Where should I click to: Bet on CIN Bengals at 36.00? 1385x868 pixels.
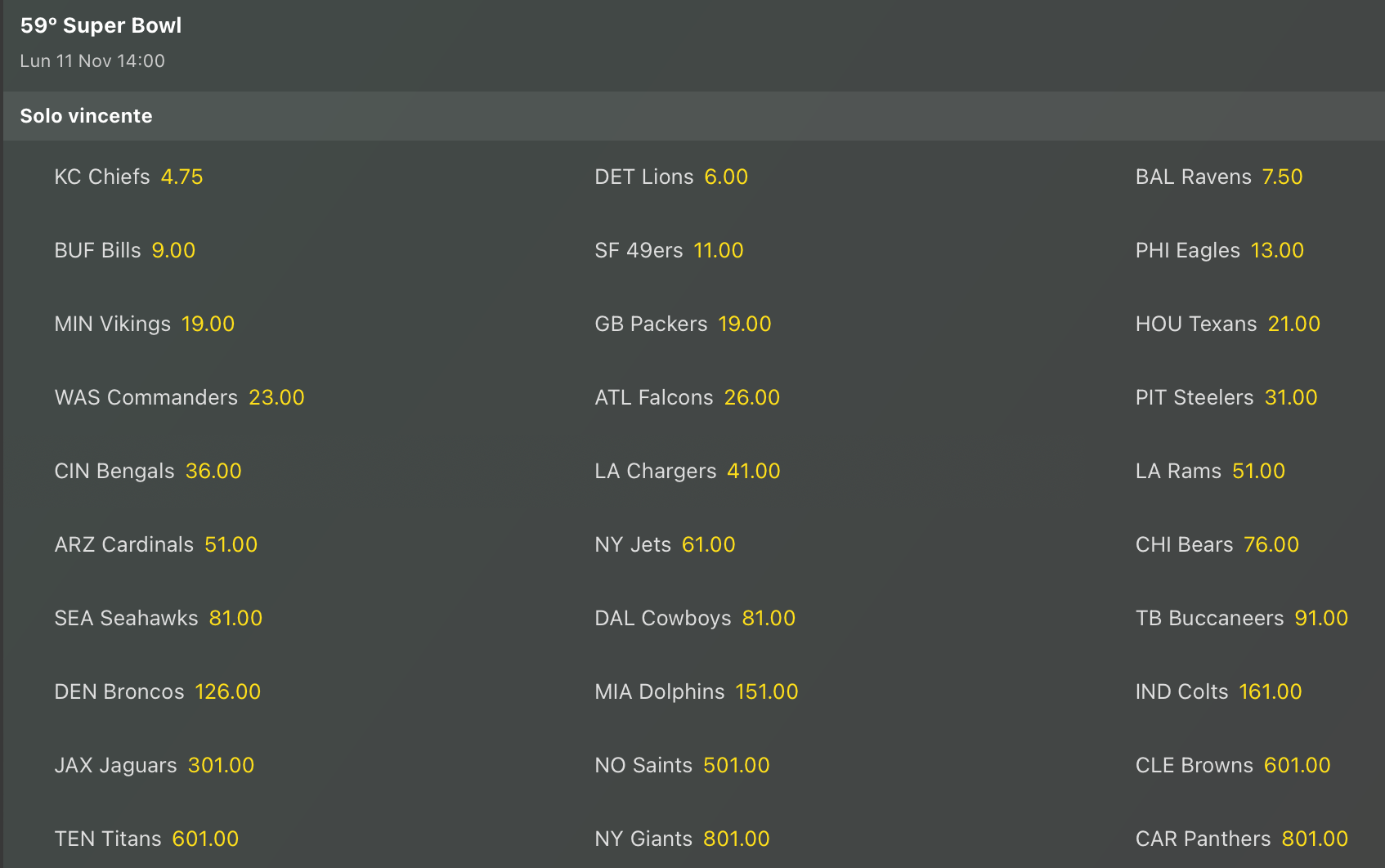(147, 471)
